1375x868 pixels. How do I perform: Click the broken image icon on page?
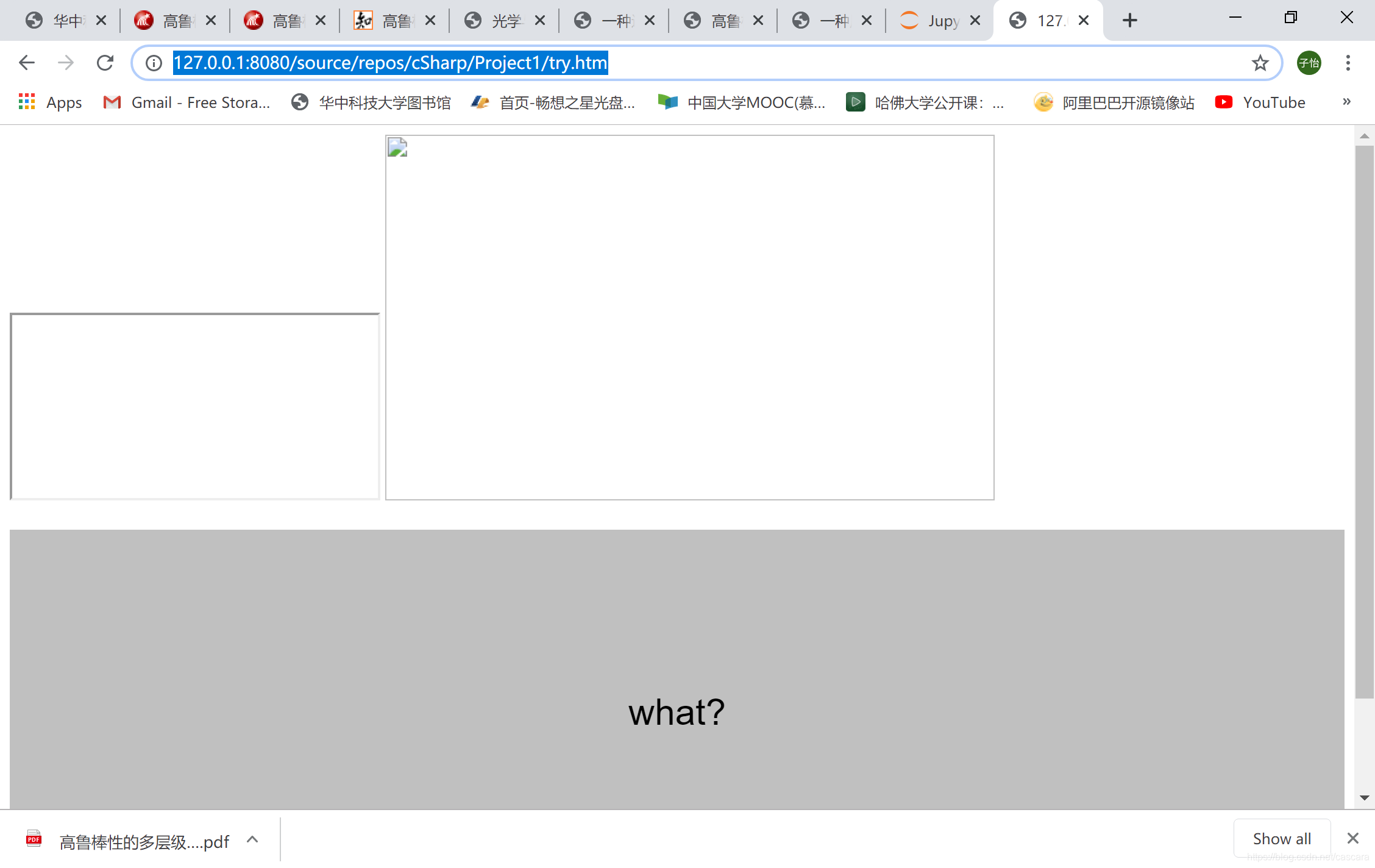coord(397,148)
